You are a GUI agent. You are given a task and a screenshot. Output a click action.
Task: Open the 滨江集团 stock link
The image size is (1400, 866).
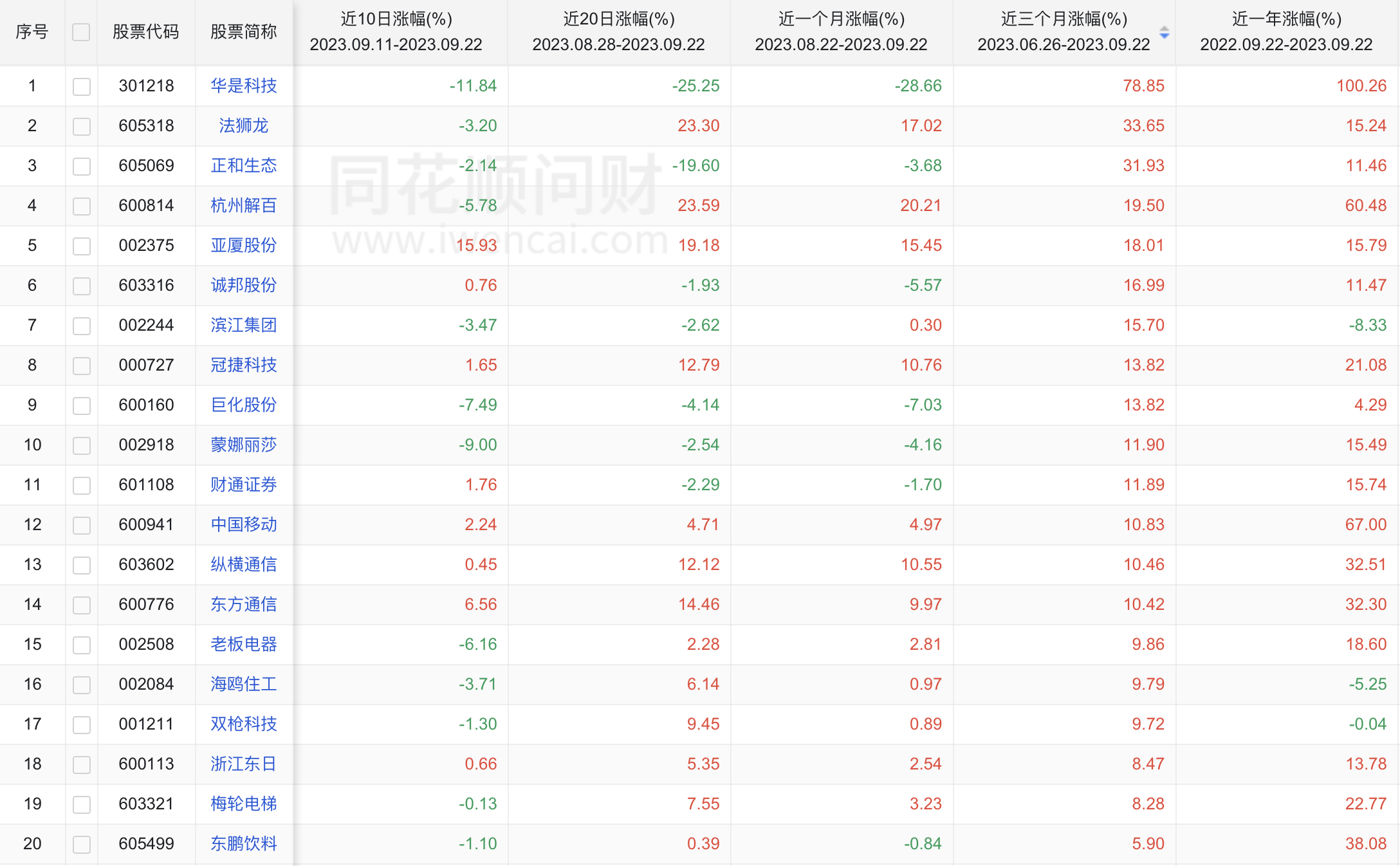244,325
